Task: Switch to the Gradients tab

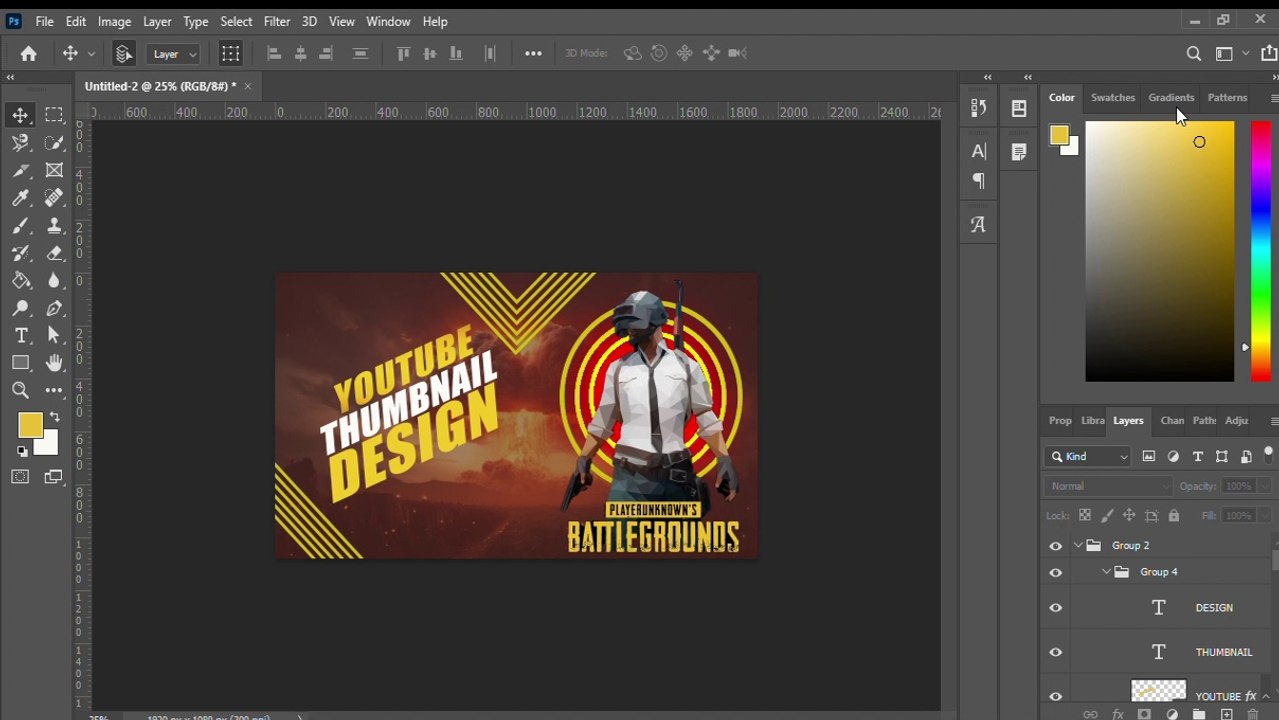Action: 1171,97
